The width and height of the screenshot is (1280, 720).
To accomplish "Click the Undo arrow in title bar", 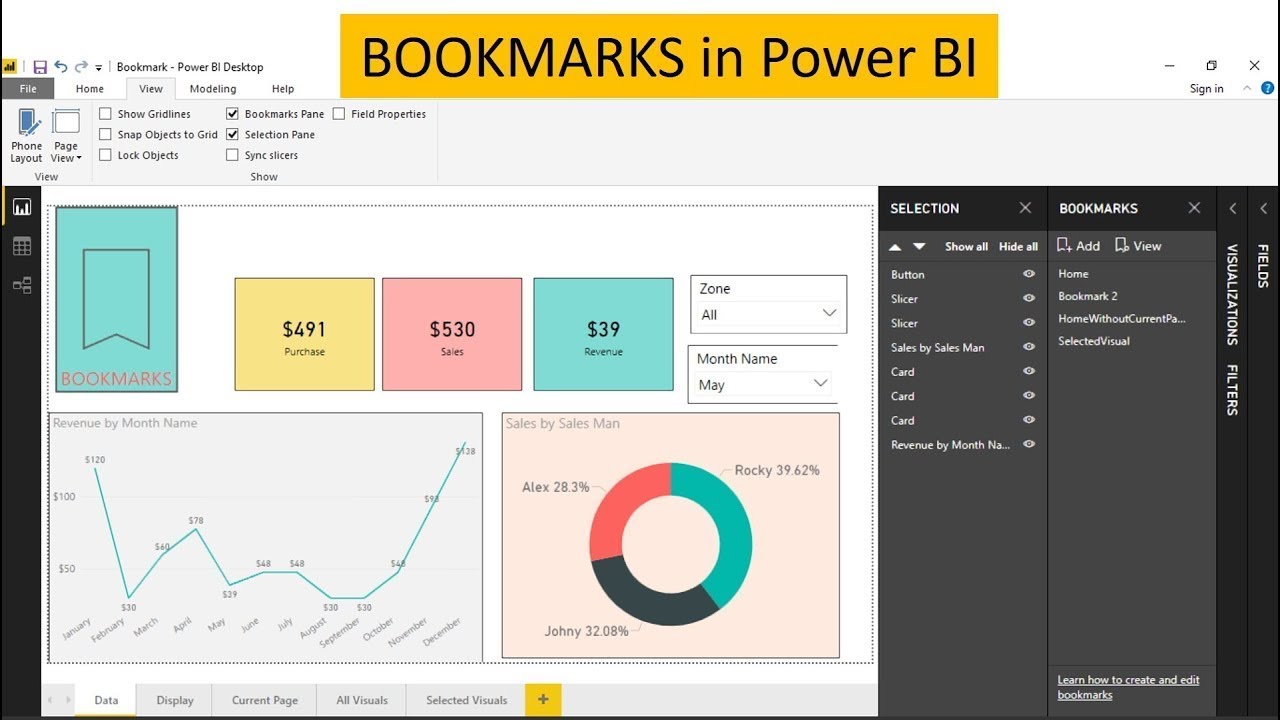I will (61, 67).
